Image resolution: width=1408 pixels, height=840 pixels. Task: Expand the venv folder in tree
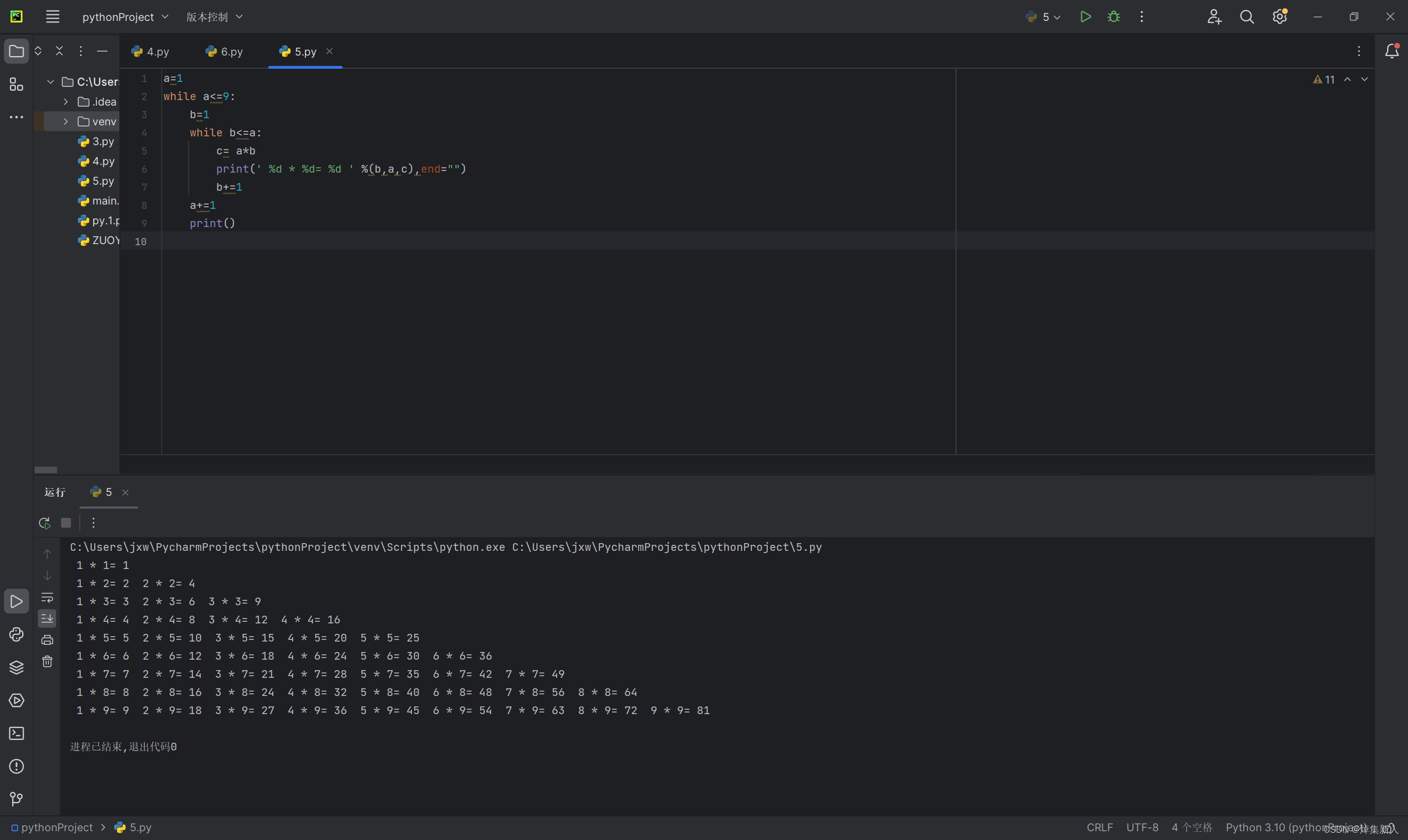65,121
